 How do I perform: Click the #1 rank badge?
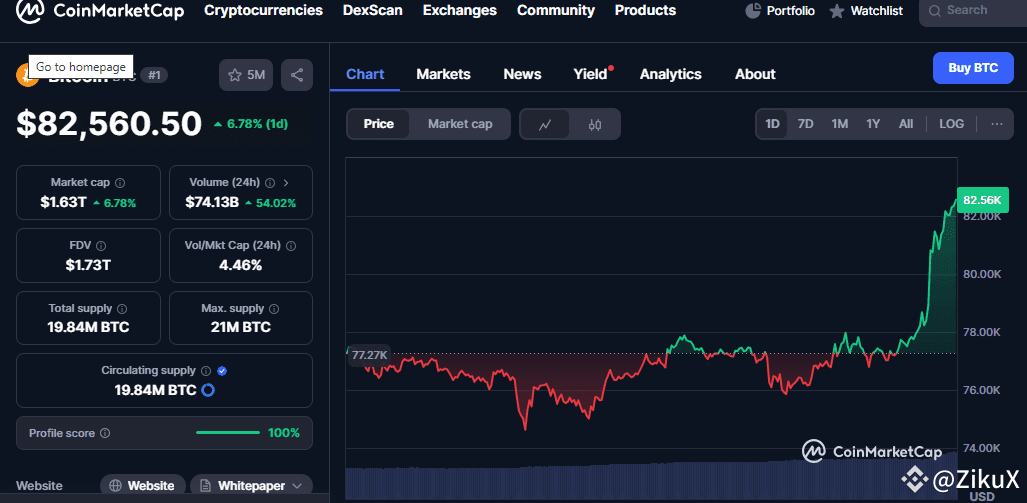coord(154,75)
